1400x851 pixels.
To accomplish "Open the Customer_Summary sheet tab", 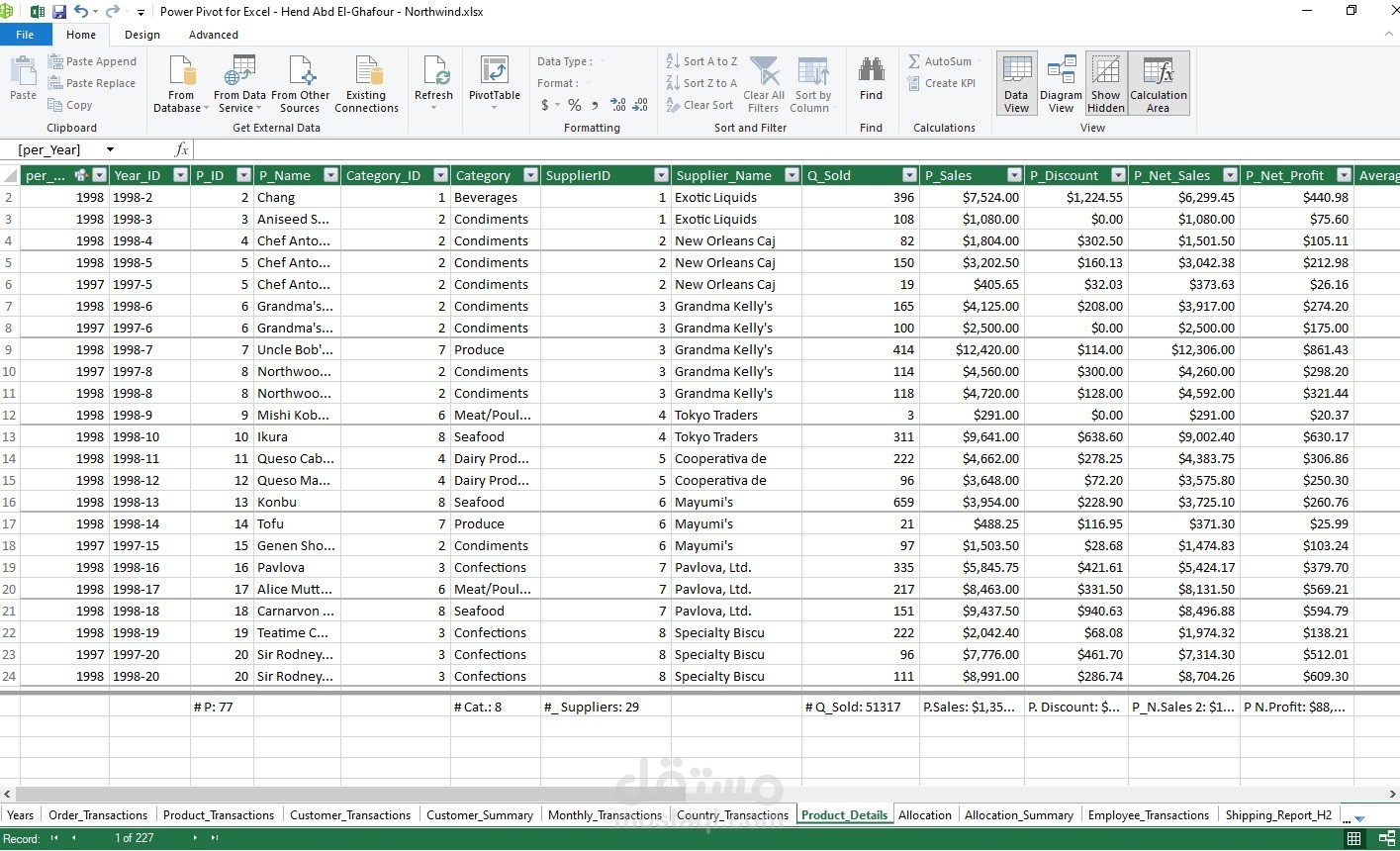I will point(480,815).
